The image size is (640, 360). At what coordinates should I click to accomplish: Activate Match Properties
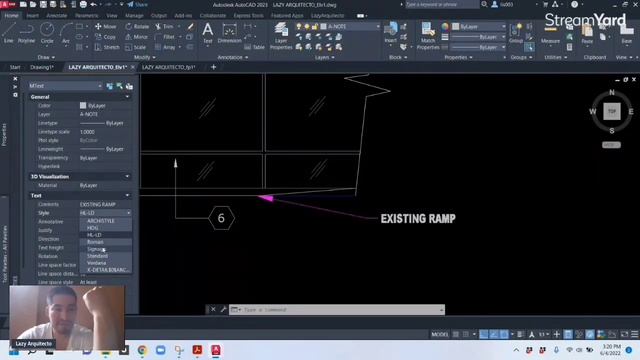click(x=428, y=36)
